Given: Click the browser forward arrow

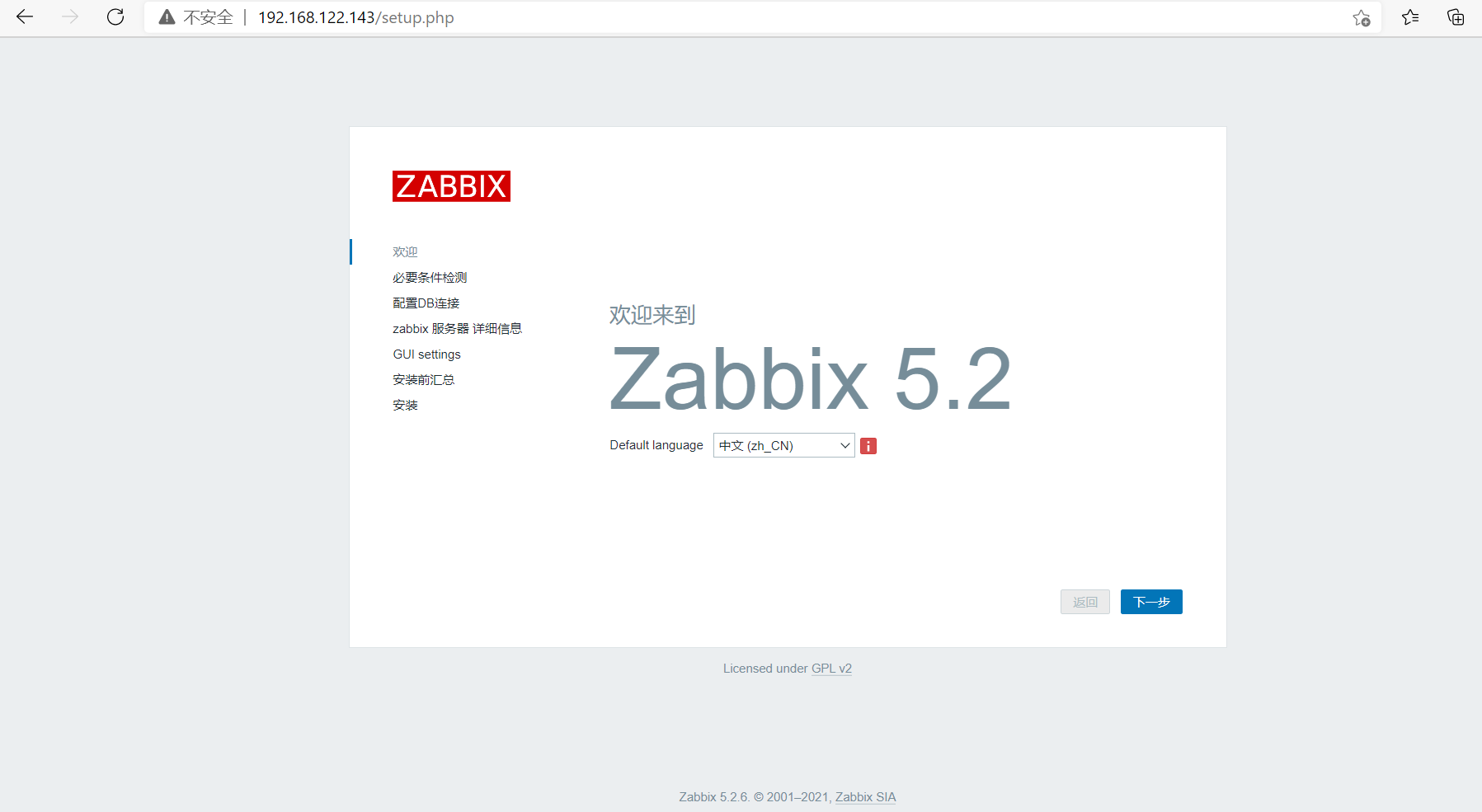Looking at the screenshot, I should tap(70, 17).
